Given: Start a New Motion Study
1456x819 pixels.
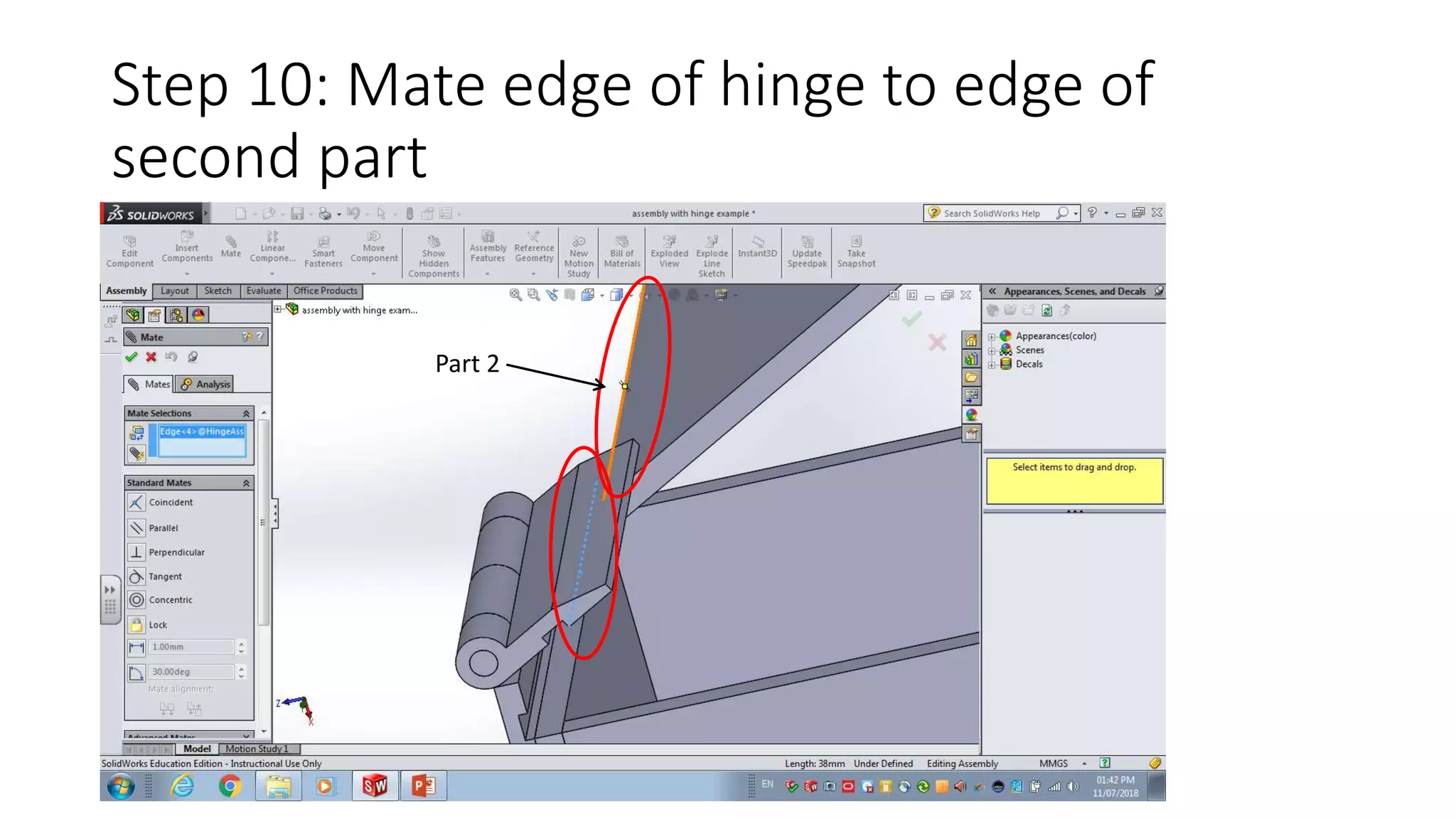Looking at the screenshot, I should click(x=579, y=257).
